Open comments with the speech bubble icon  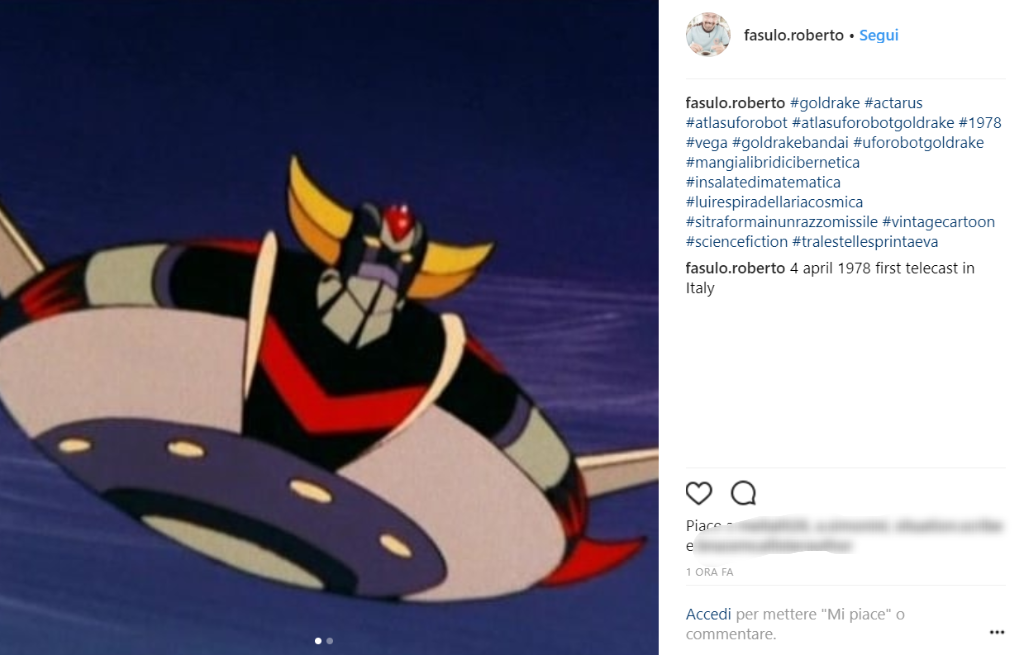743,493
